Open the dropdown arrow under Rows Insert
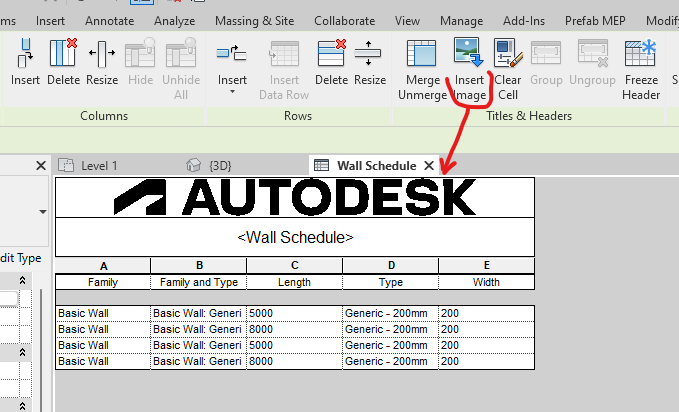The width and height of the screenshot is (679, 412). click(233, 92)
